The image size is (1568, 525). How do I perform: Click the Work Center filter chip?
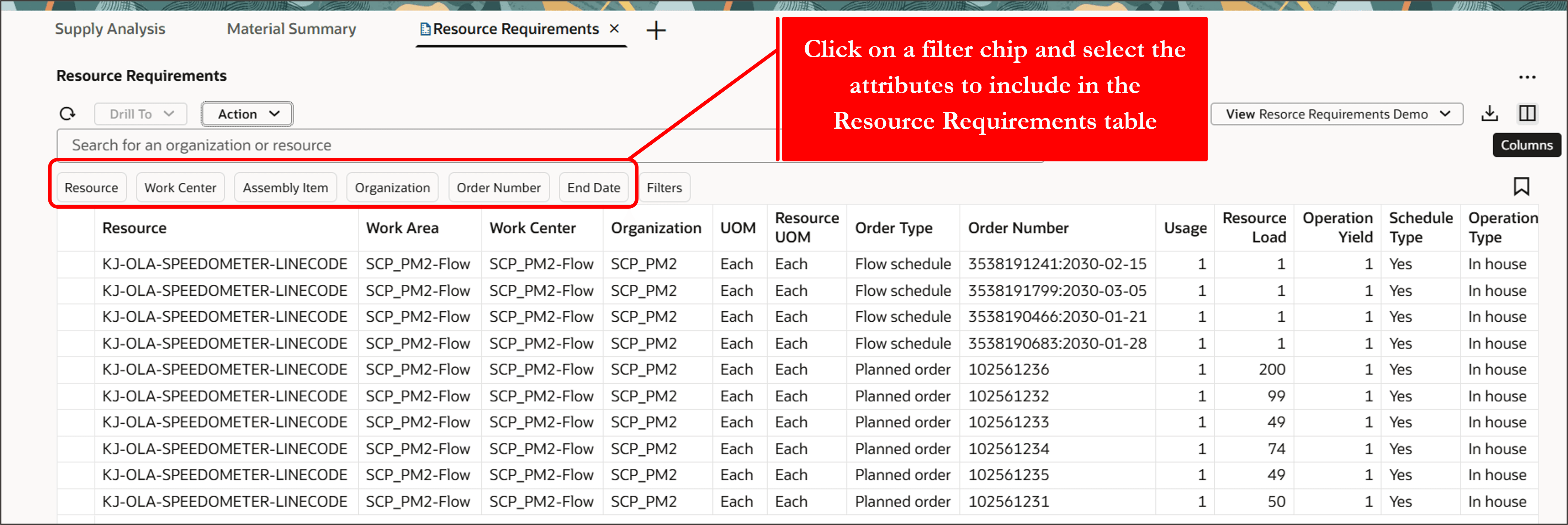(x=180, y=187)
